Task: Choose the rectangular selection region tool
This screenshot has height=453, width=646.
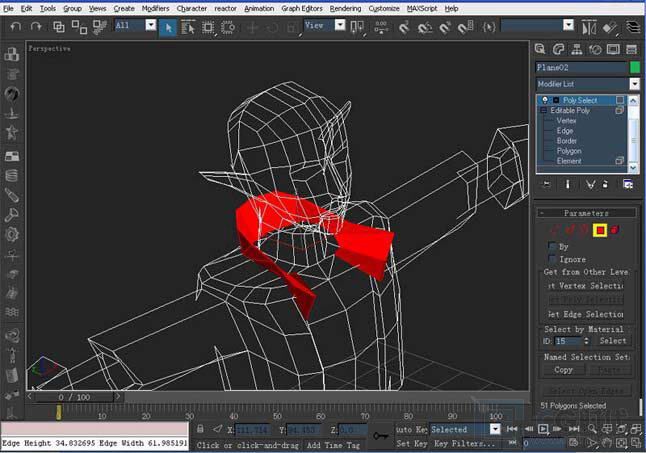Action: [x=208, y=28]
